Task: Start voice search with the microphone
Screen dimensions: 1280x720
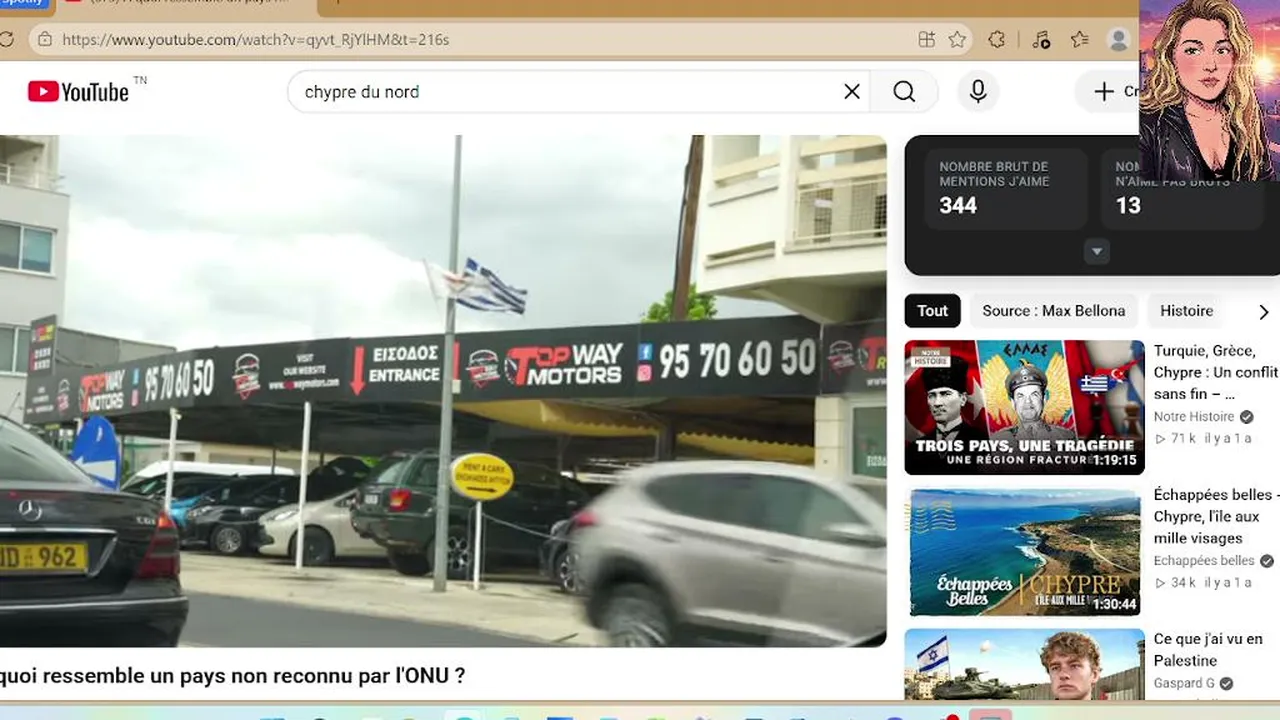Action: (x=978, y=92)
